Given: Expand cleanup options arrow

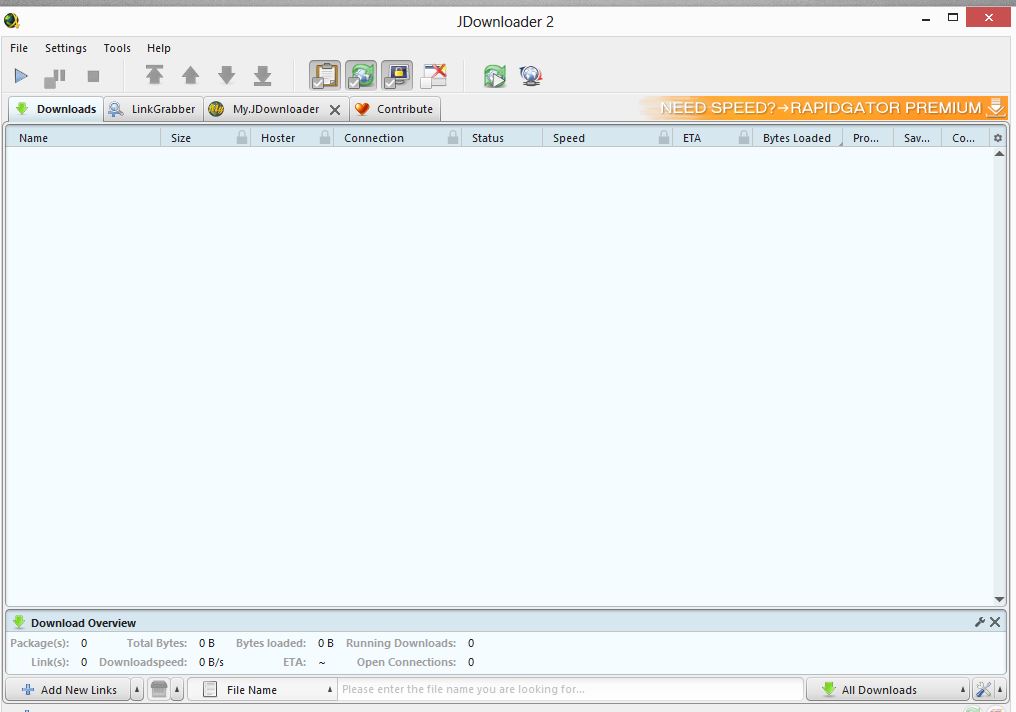Looking at the screenshot, I should point(177,689).
